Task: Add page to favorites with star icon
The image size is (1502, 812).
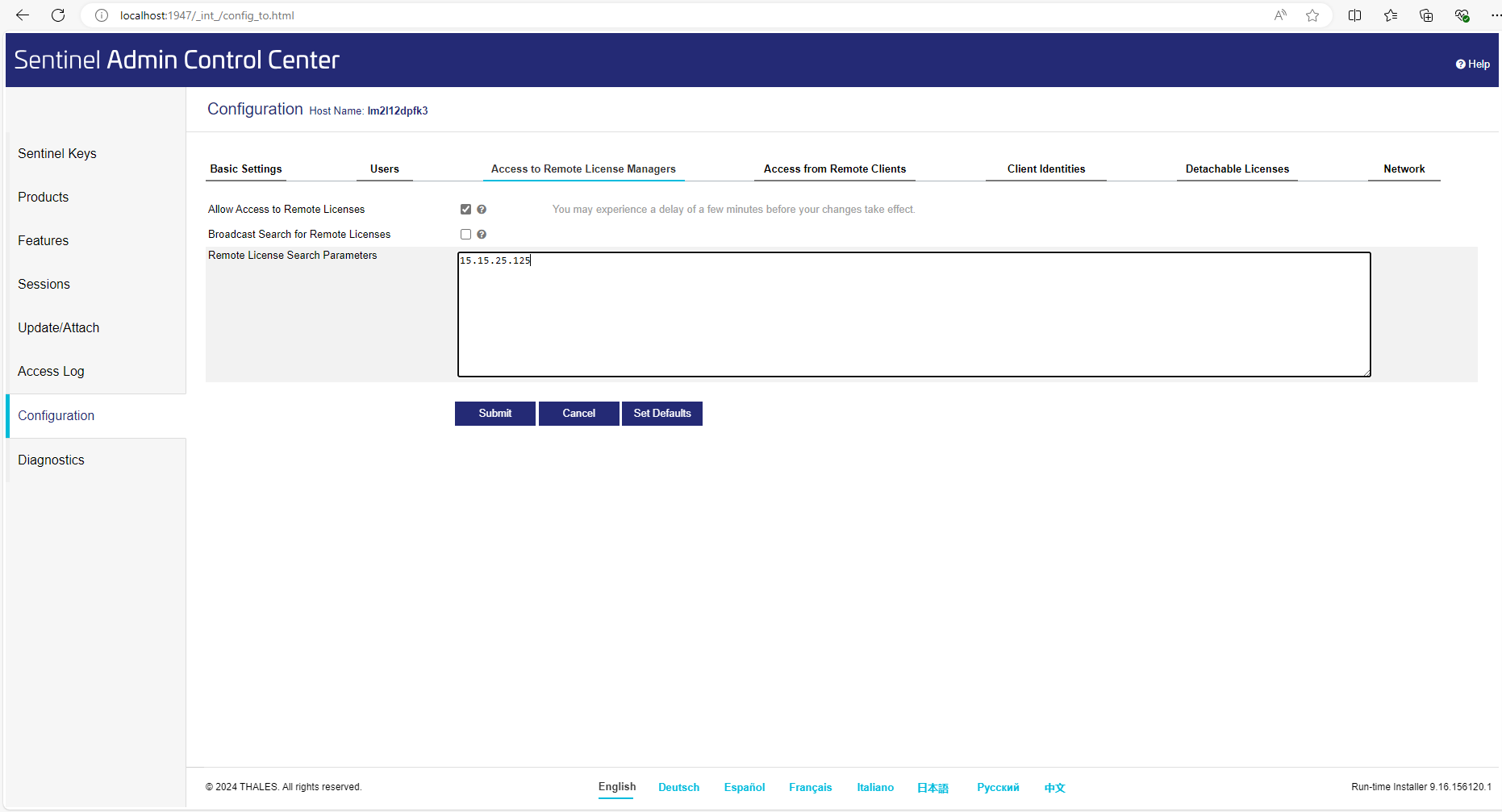Action: (x=1312, y=15)
